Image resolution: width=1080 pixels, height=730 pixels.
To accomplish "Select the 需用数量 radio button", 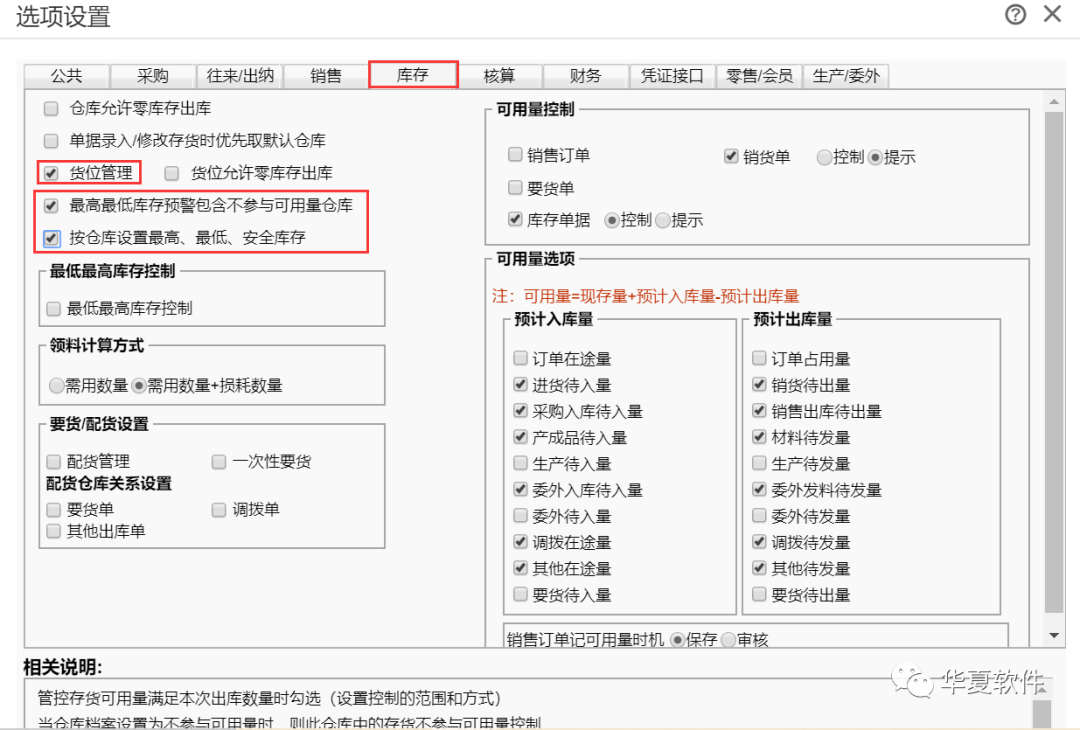I will [x=57, y=386].
